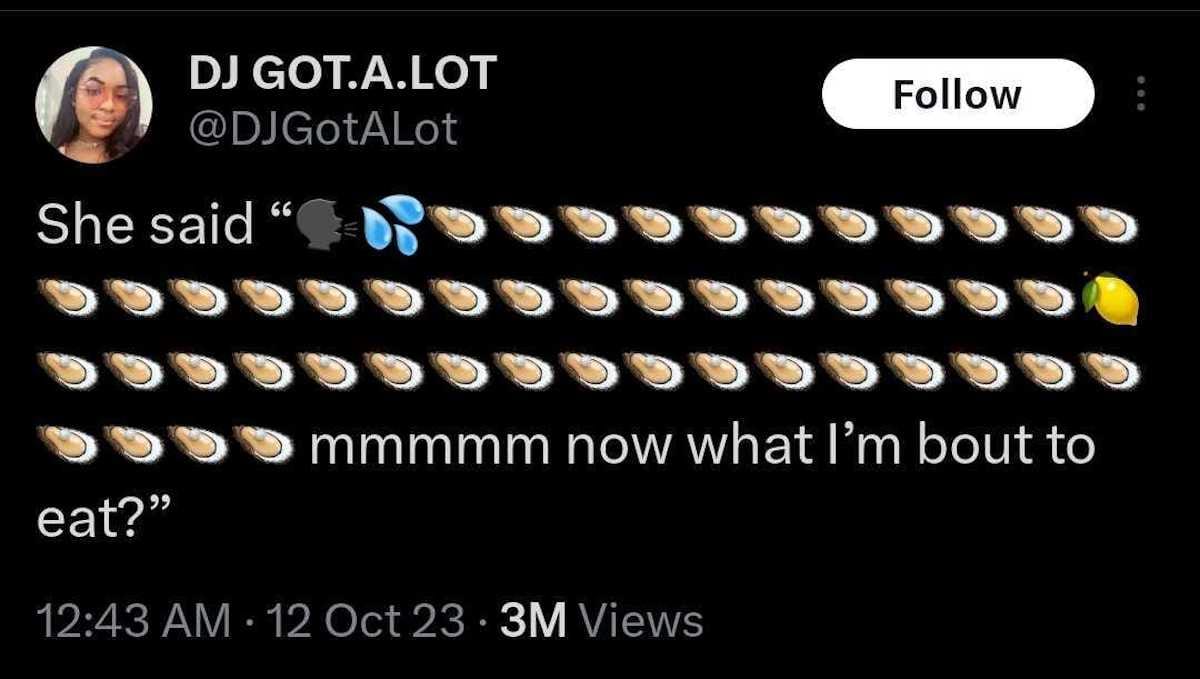Open the @DJGotALot handle link
The width and height of the screenshot is (1200, 679).
(322, 128)
